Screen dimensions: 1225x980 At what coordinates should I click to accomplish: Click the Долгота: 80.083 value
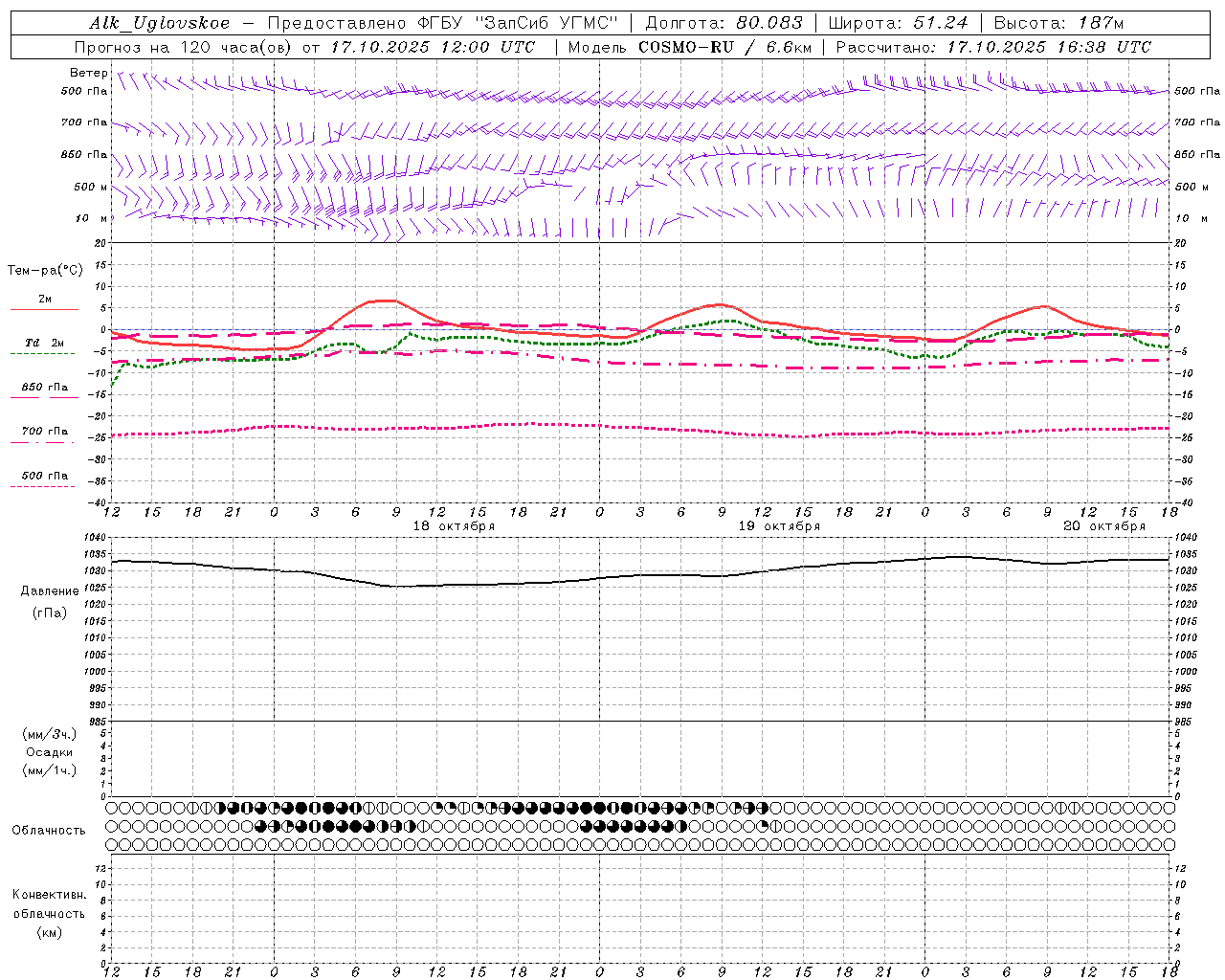pos(724,24)
